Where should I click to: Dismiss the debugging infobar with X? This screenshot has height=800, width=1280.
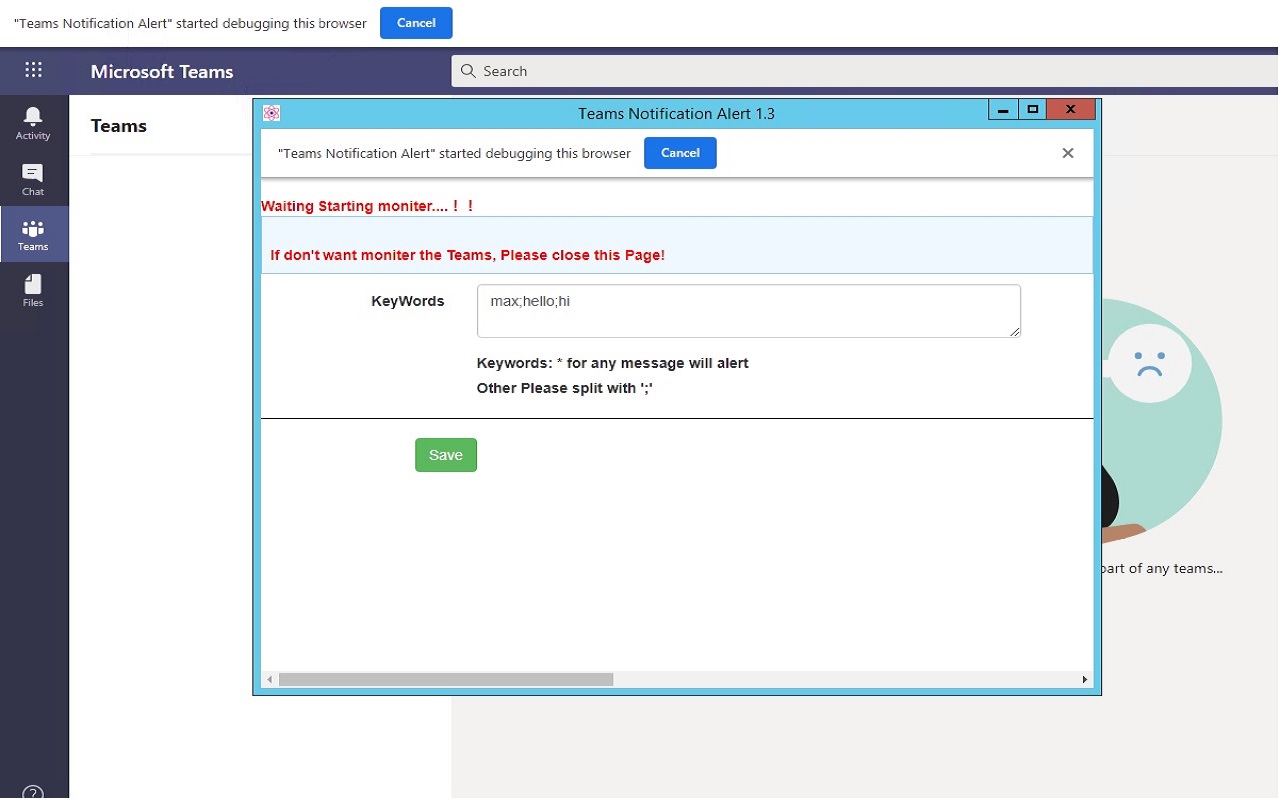tap(1068, 153)
